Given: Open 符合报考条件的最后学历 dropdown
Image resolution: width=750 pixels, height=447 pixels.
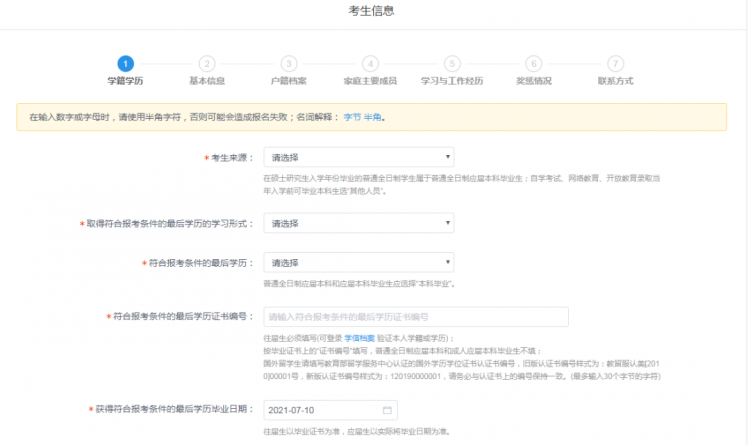Looking at the screenshot, I should (359, 262).
